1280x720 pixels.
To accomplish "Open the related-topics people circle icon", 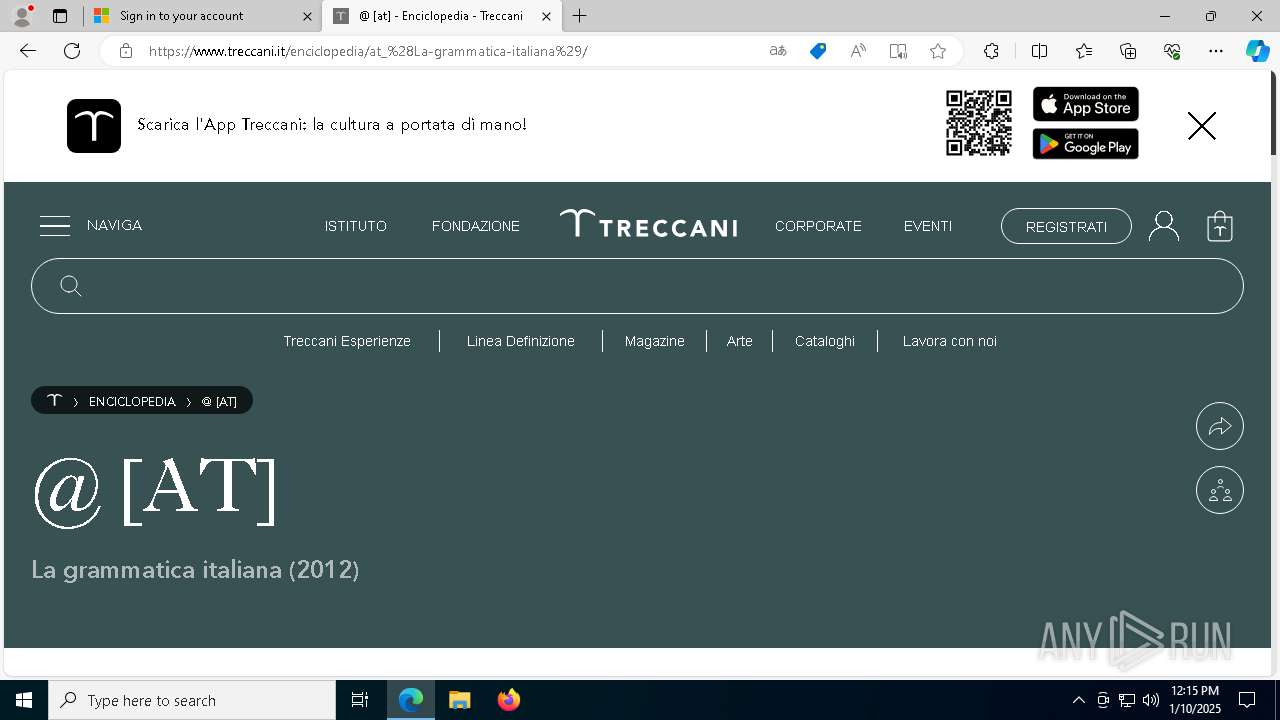I will click(1220, 490).
